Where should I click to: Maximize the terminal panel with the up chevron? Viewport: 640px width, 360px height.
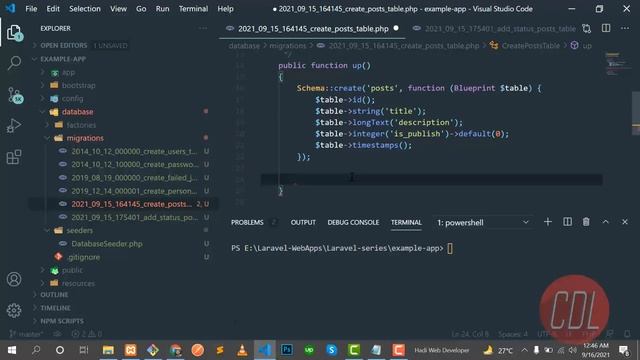click(606, 222)
